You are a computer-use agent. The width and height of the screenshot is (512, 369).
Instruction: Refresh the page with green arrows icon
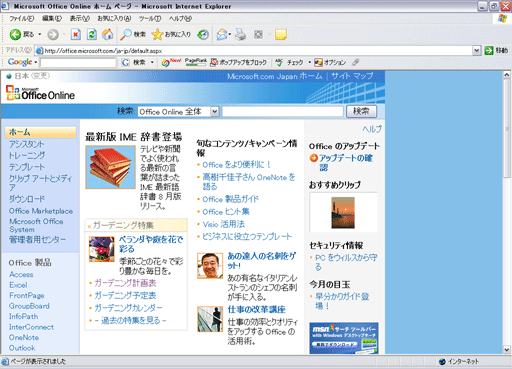tap(92, 34)
